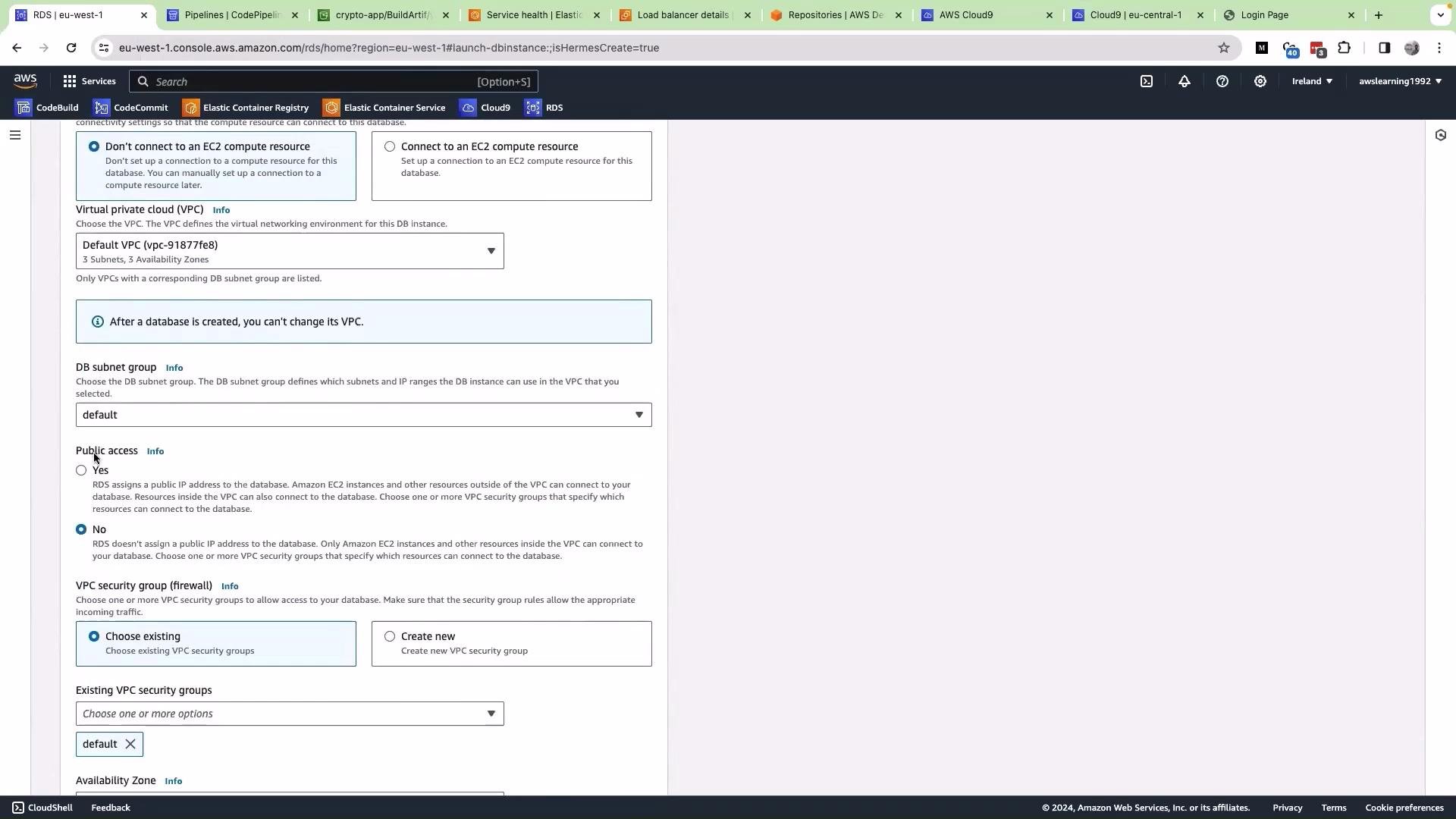Open the Ireland region selector
This screenshot has width=1456, height=819.
click(1312, 81)
